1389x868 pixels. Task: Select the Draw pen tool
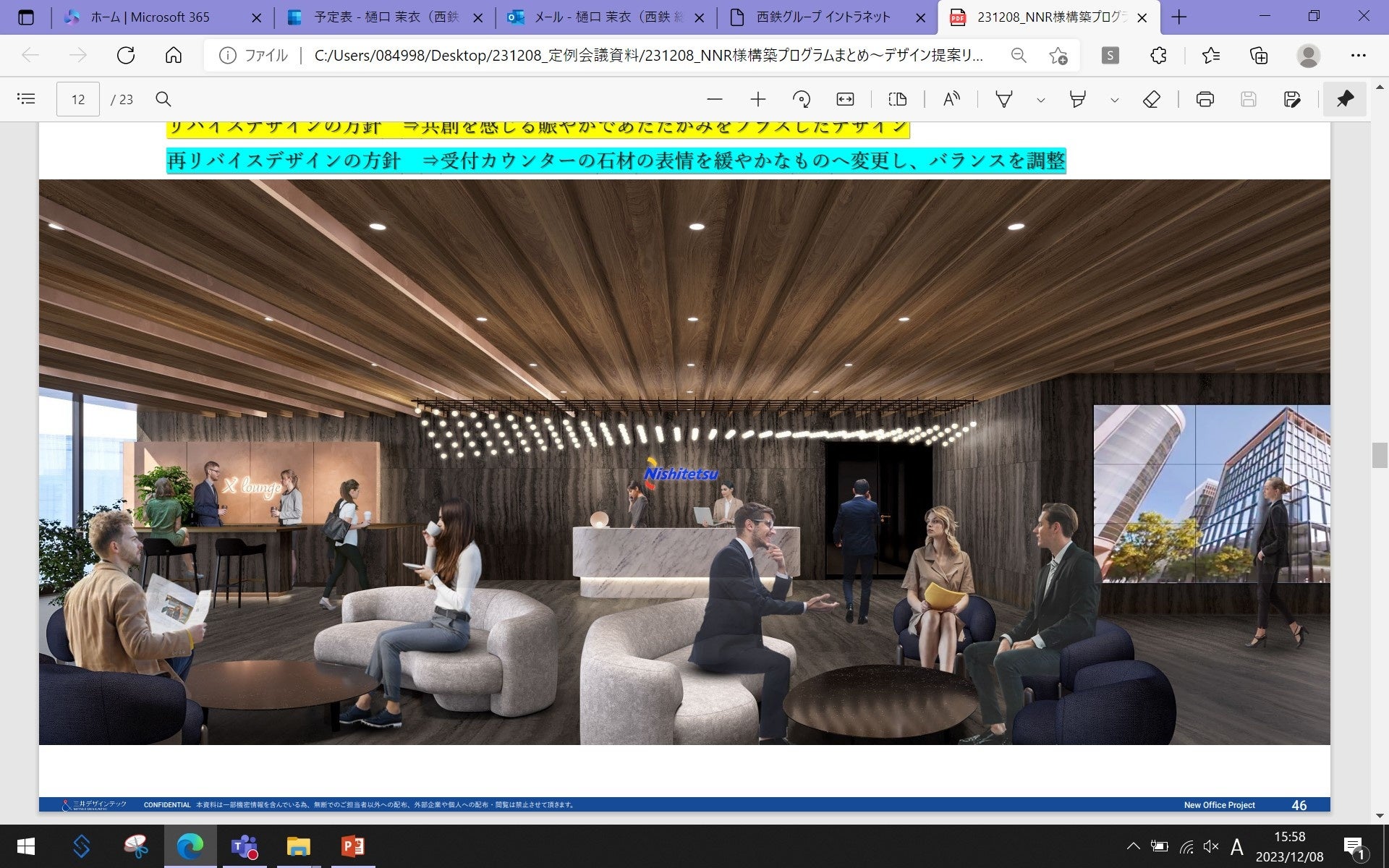(1004, 99)
